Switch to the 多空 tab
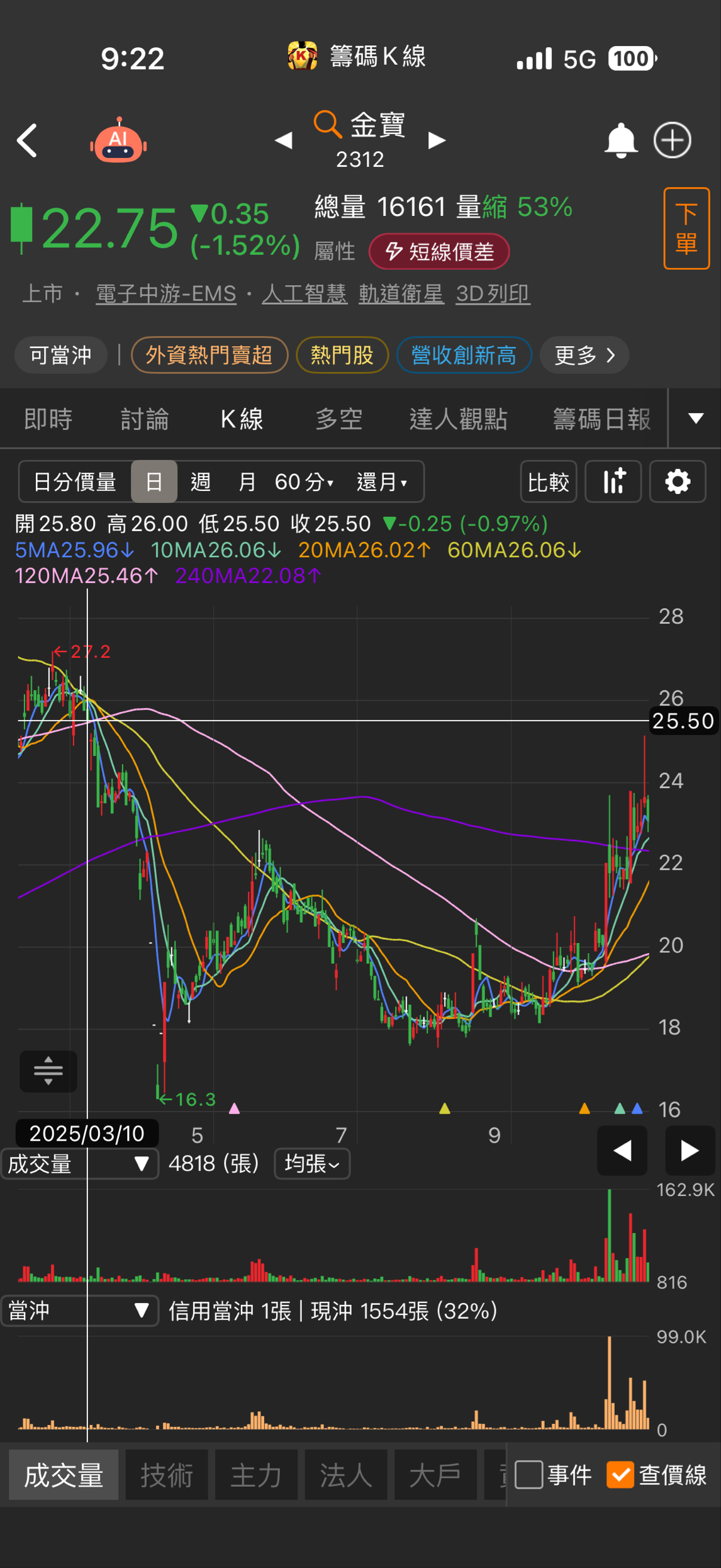Viewport: 721px width, 1568px height. [339, 419]
